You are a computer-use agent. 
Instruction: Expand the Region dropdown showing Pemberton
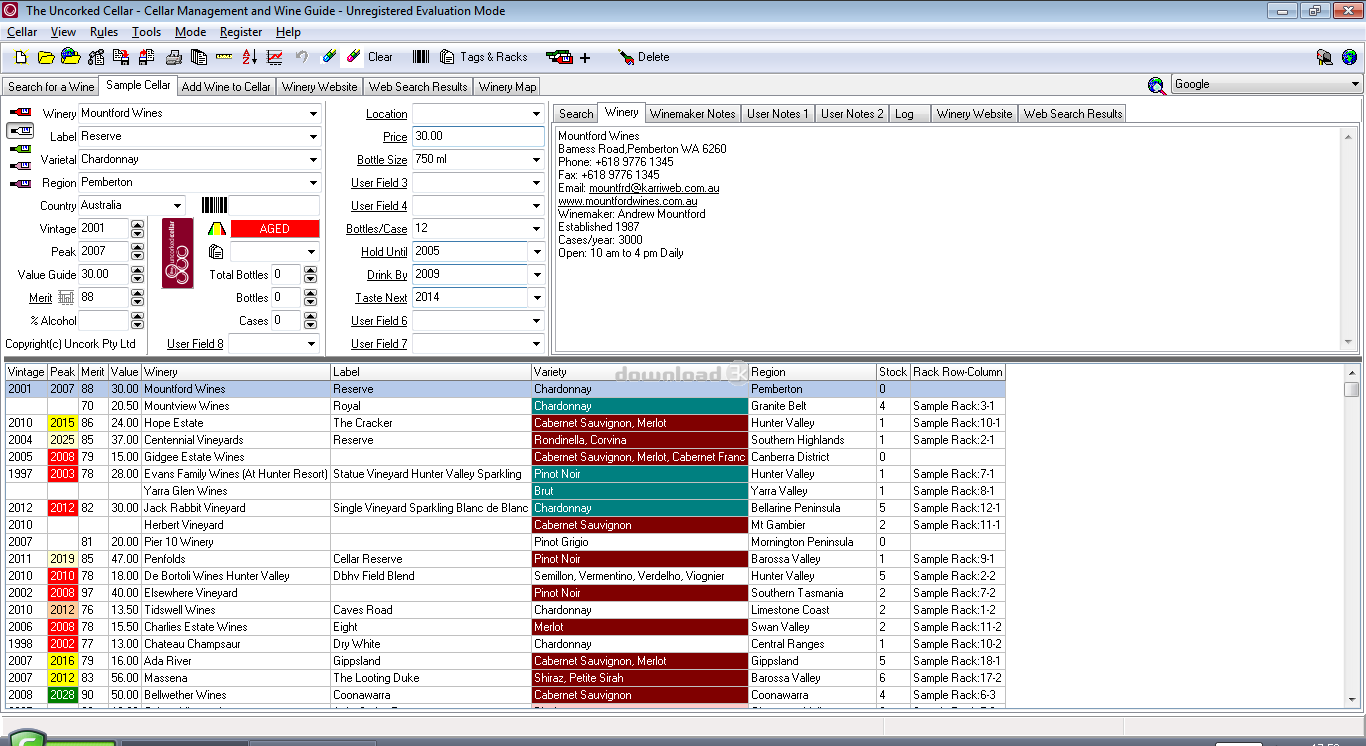tap(313, 183)
